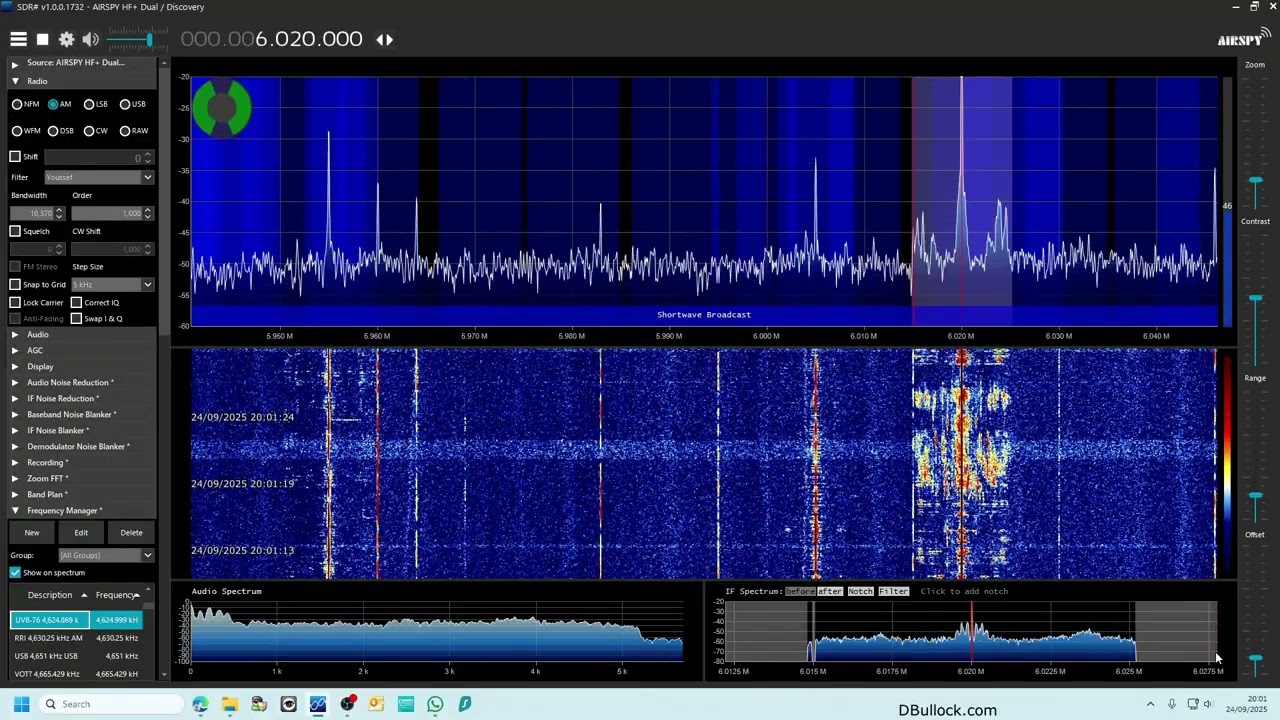This screenshot has height=720, width=1280.
Task: Open the Windows Start menu
Action: [x=21, y=704]
